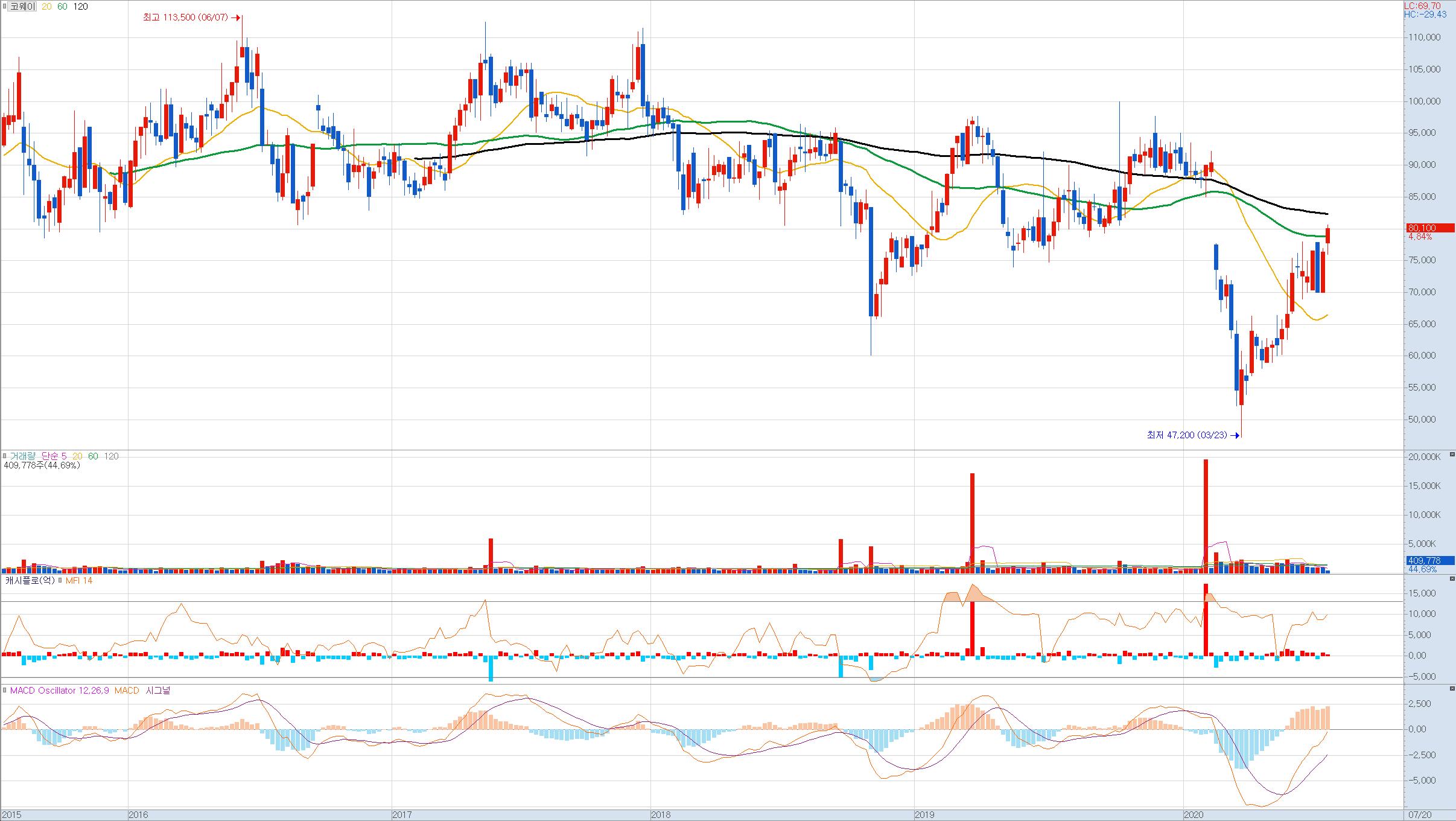The height and width of the screenshot is (821, 1456).
Task: Click the 시그널 signal line label
Action: (158, 691)
